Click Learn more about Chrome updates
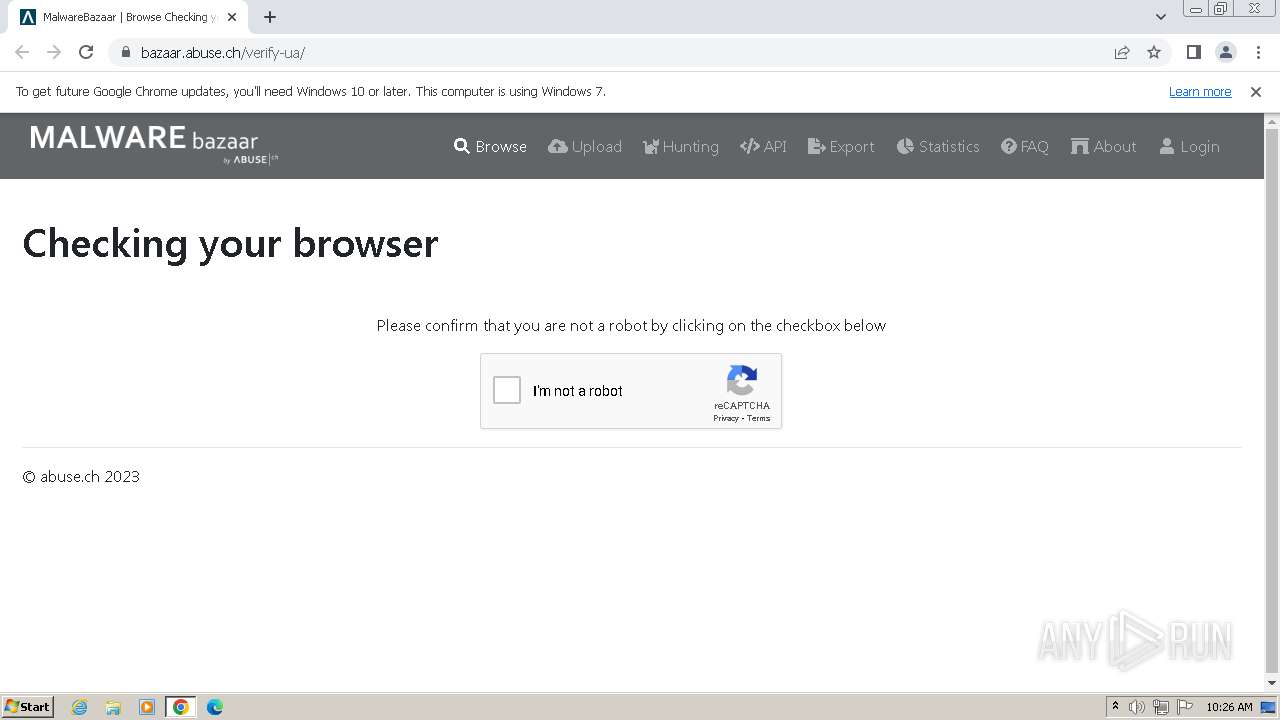Screen dimensions: 1280x720 pos(1200,91)
